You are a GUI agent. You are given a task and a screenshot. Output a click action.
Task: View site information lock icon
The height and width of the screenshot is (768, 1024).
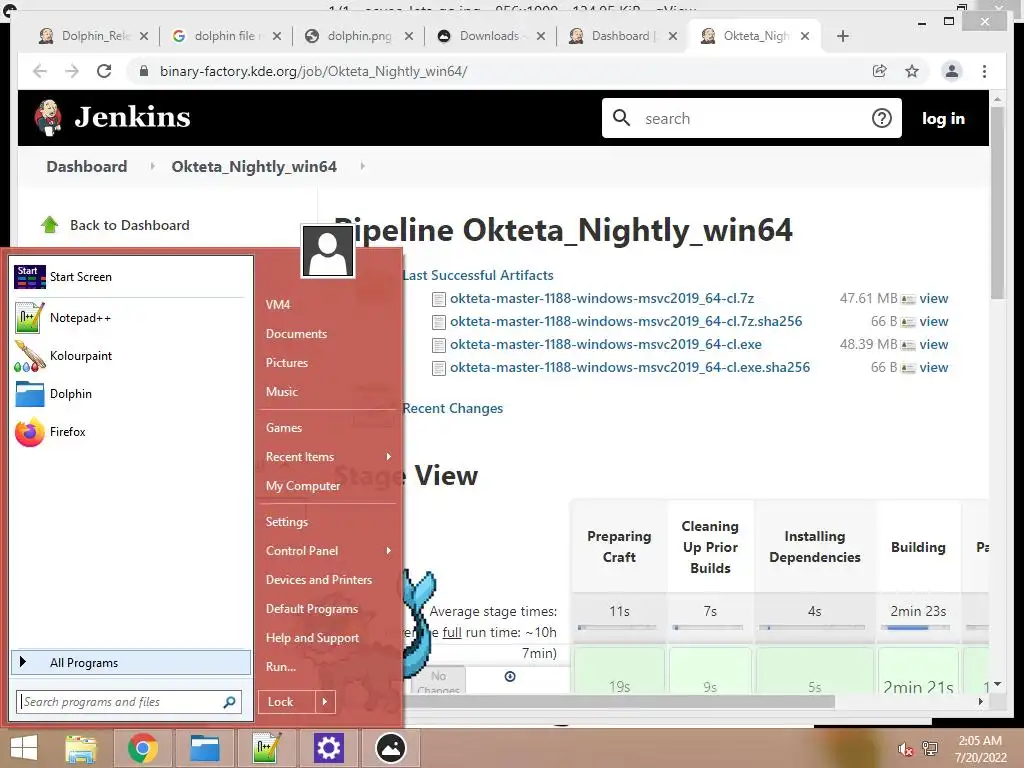tap(144, 71)
